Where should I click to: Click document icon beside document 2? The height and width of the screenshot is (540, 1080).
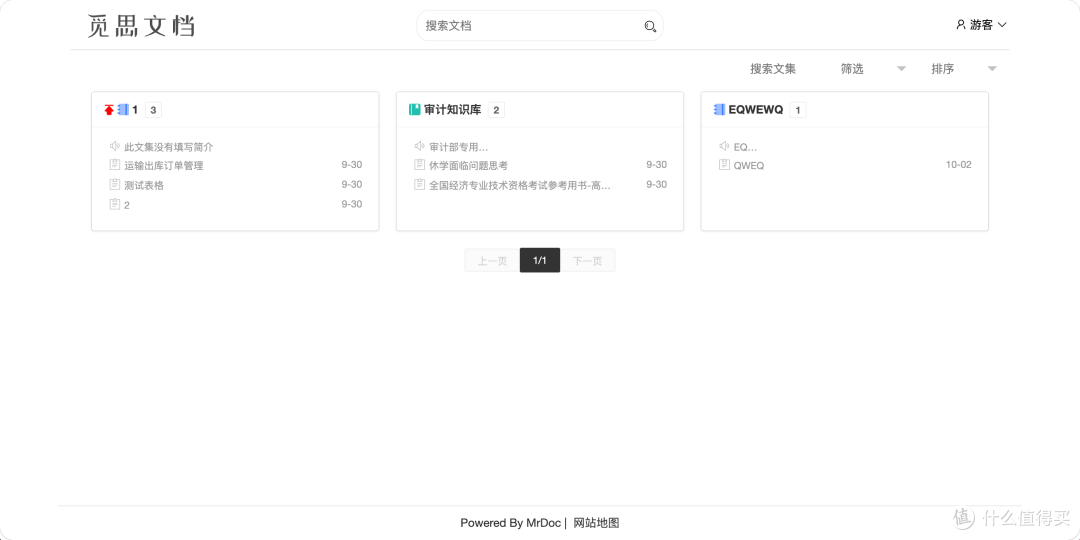point(115,204)
